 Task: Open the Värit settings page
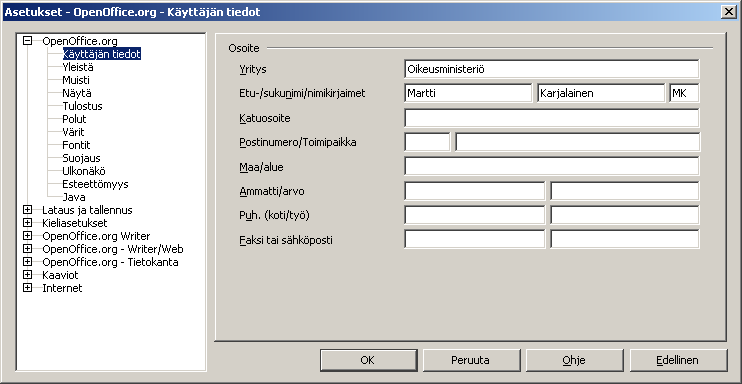(73, 132)
